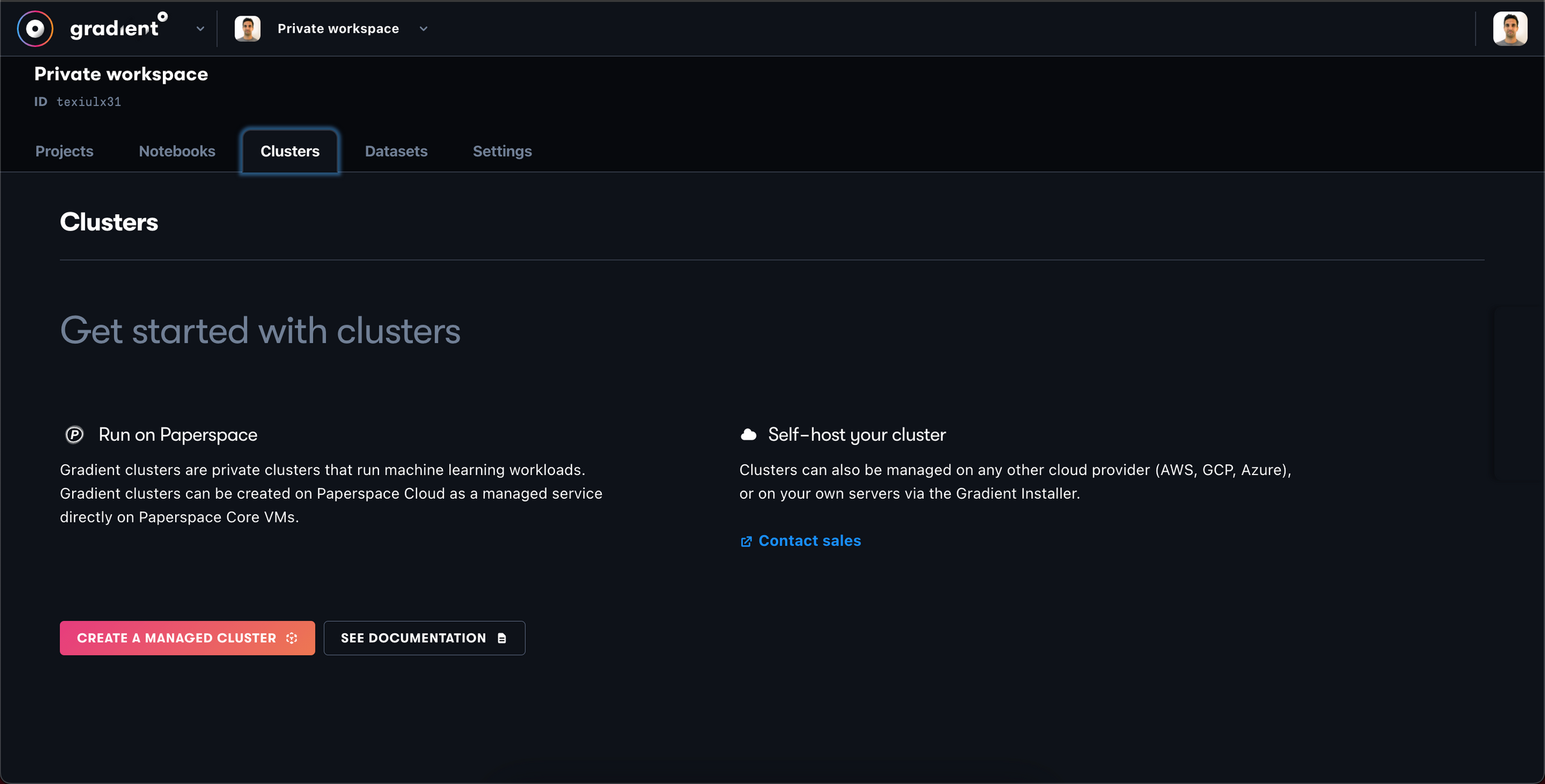
Task: Click the external link icon by Contact sales
Action: pos(746,541)
